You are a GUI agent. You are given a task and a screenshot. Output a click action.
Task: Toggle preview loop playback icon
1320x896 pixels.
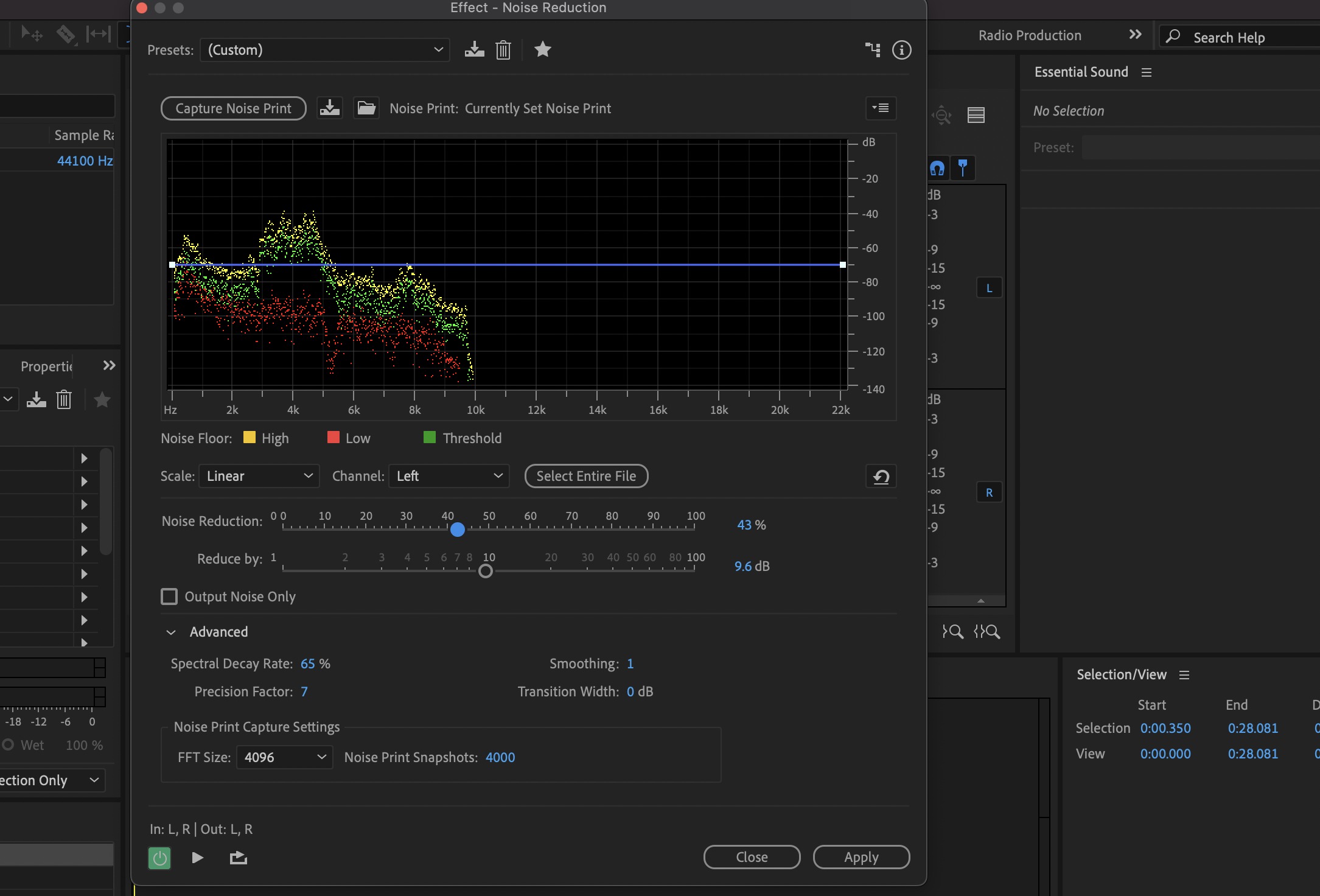click(238, 858)
